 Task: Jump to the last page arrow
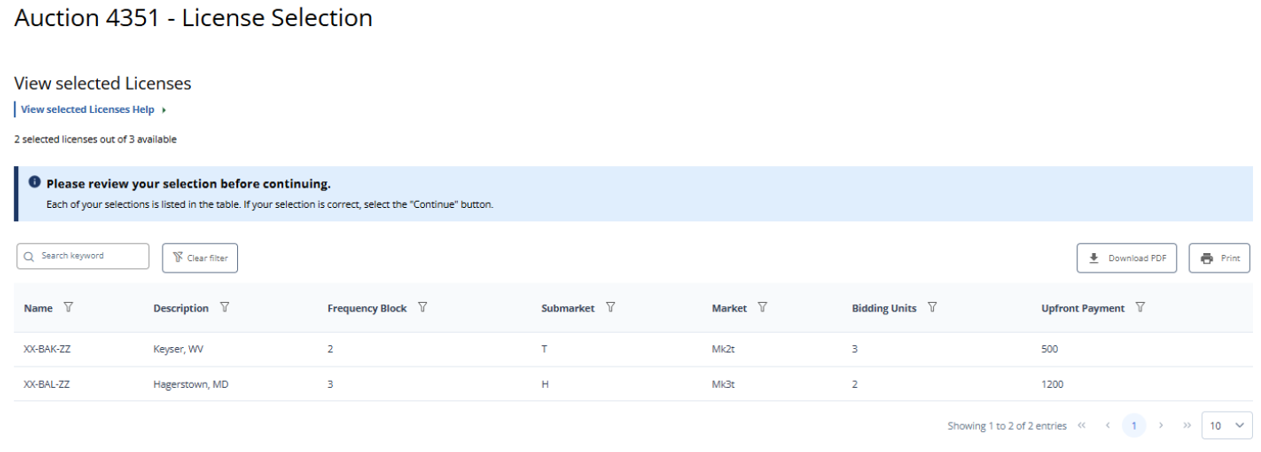click(x=1186, y=426)
